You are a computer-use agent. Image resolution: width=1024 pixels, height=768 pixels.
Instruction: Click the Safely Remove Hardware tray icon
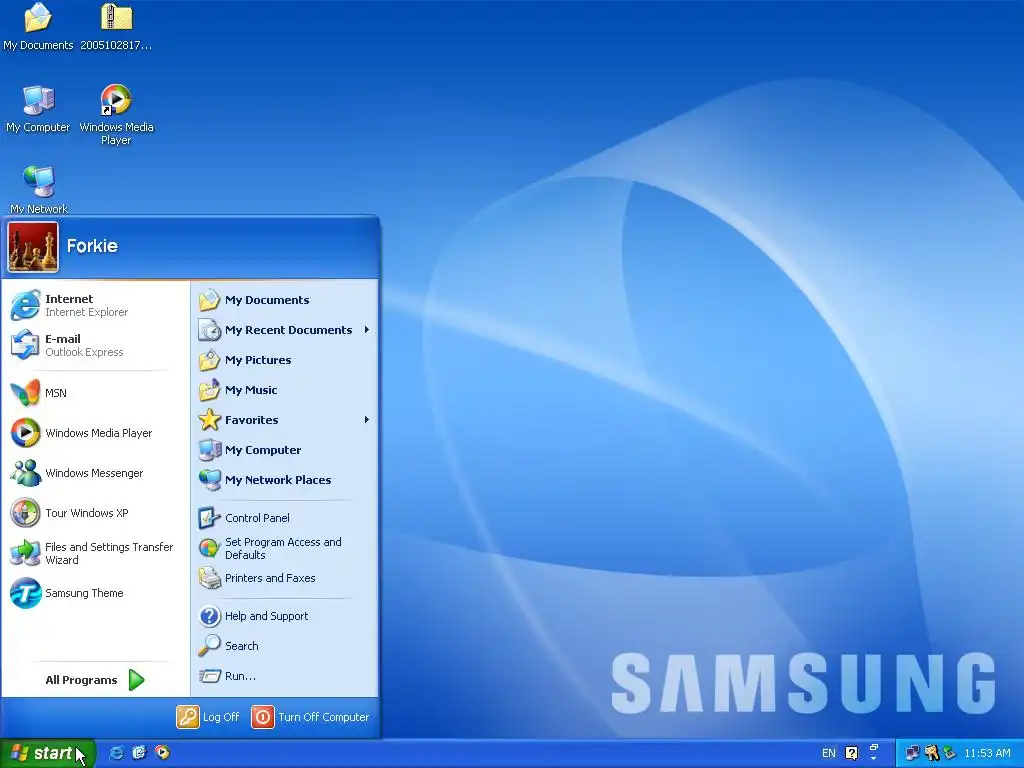pyautogui.click(x=949, y=753)
